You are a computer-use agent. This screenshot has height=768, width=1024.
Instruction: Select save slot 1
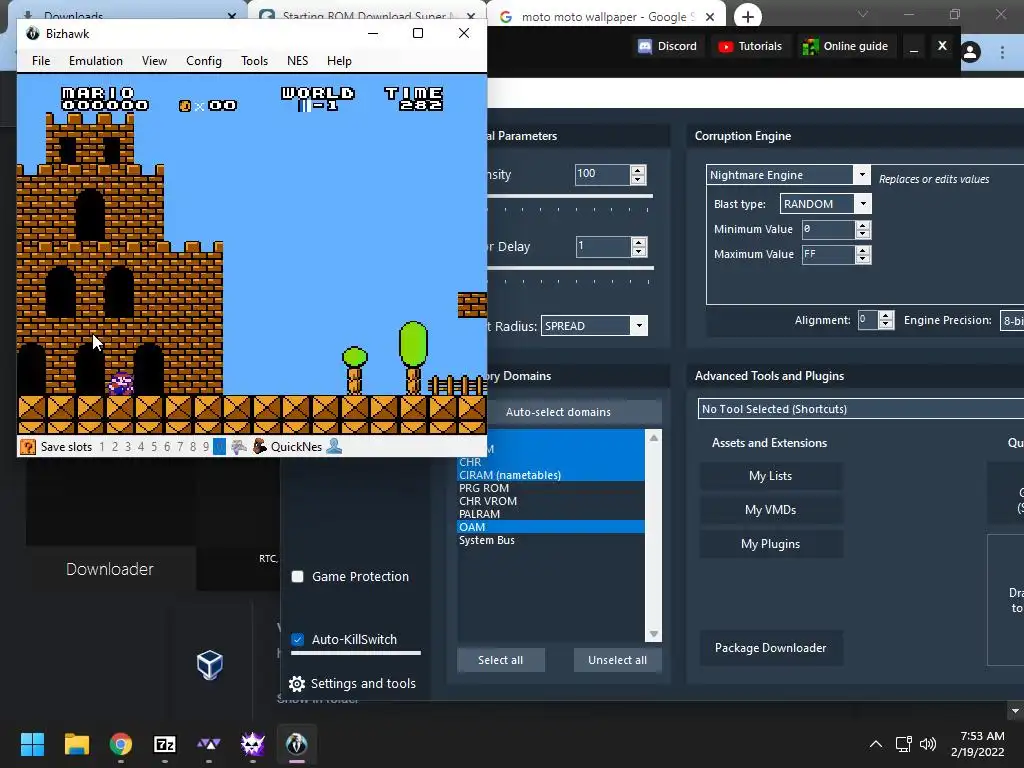(x=102, y=447)
